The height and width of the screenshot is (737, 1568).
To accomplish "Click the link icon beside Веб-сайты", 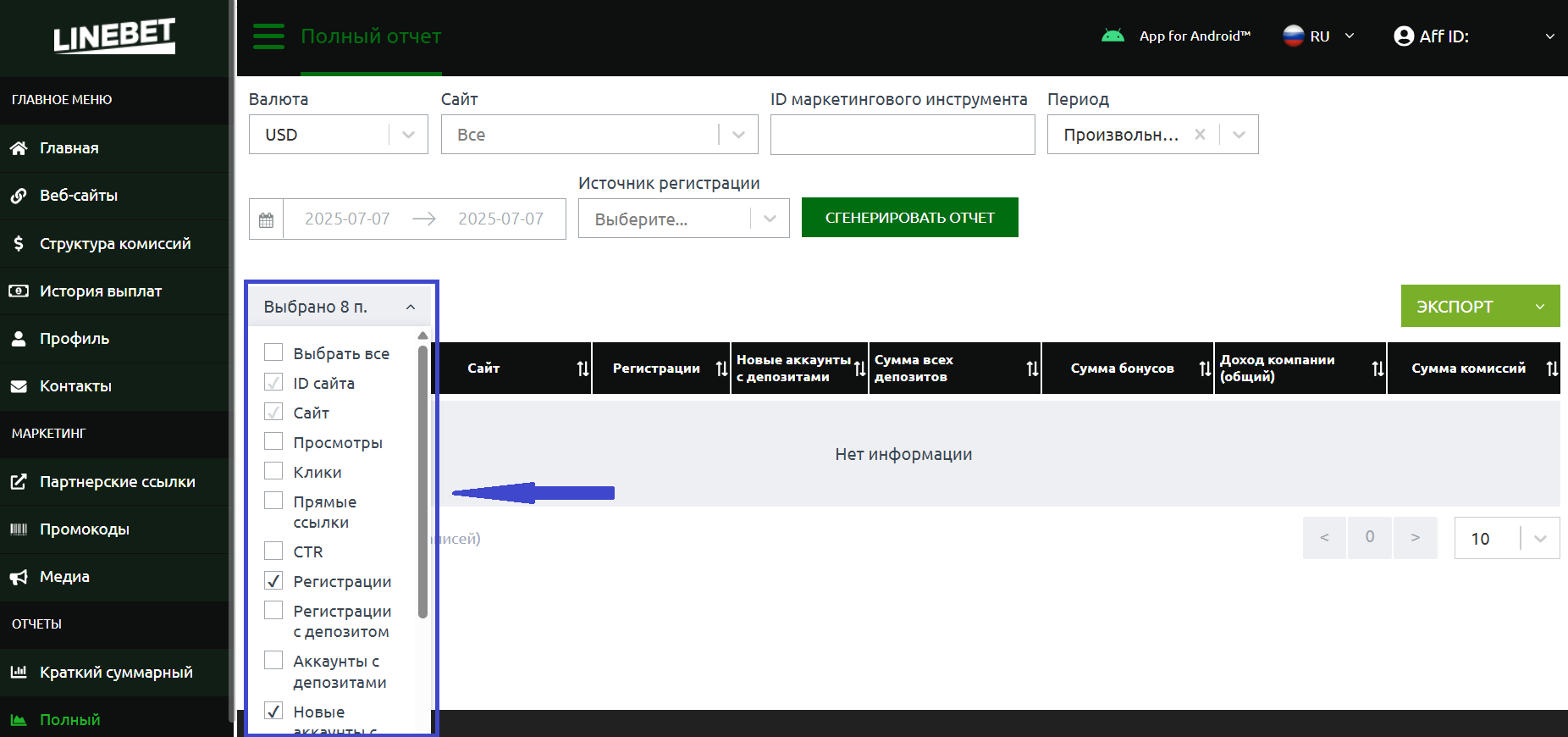I will [19, 196].
